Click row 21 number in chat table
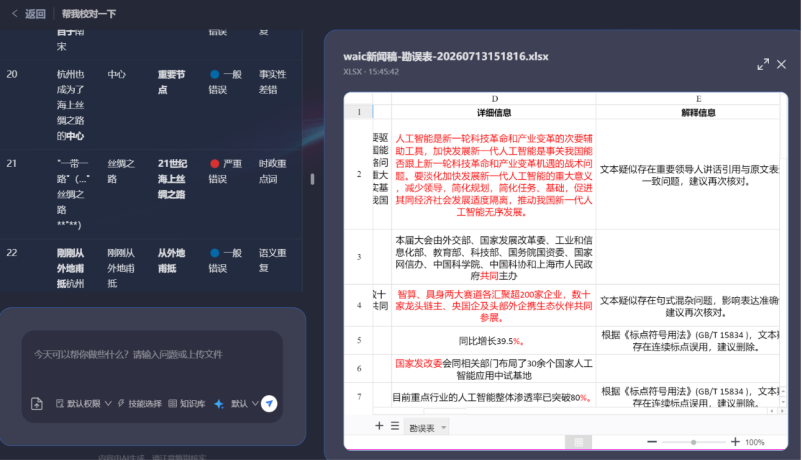 click(12, 164)
